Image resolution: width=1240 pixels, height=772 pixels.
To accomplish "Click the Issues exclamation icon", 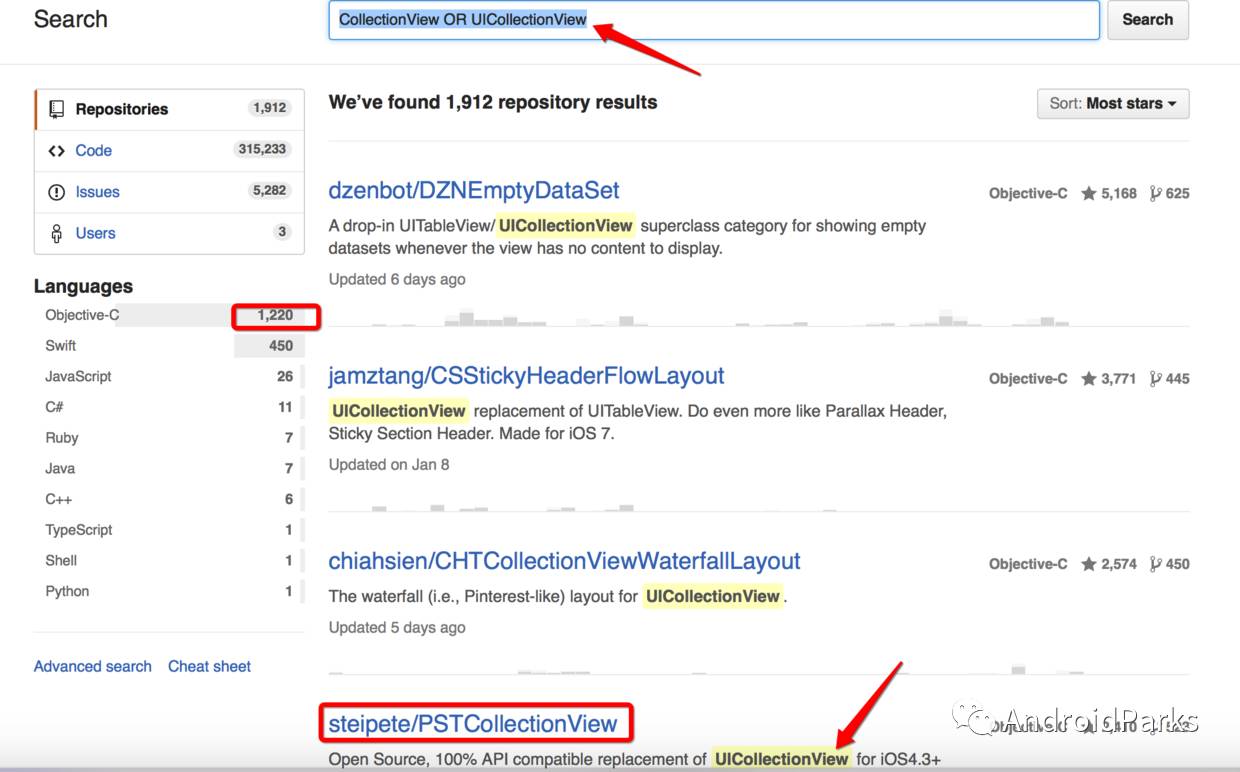I will [x=57, y=192].
